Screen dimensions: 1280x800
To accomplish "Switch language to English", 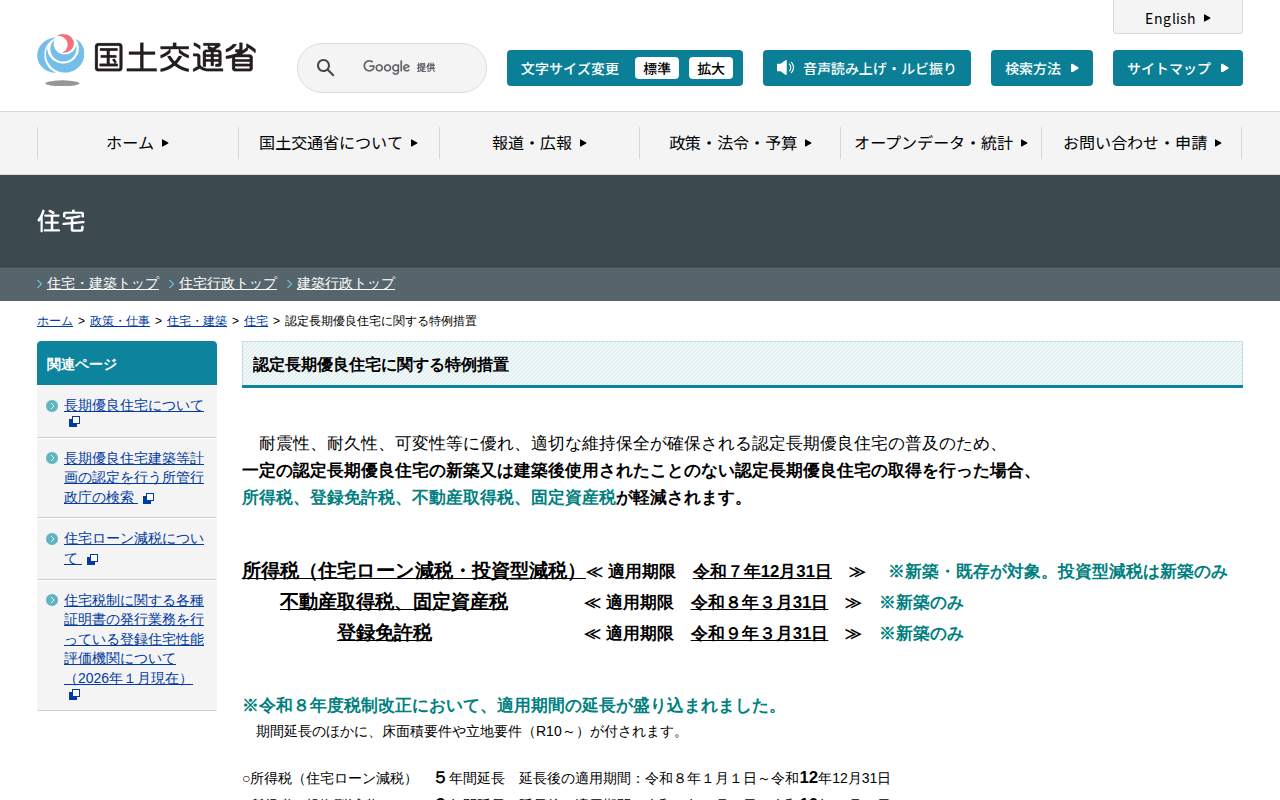I will [1178, 17].
